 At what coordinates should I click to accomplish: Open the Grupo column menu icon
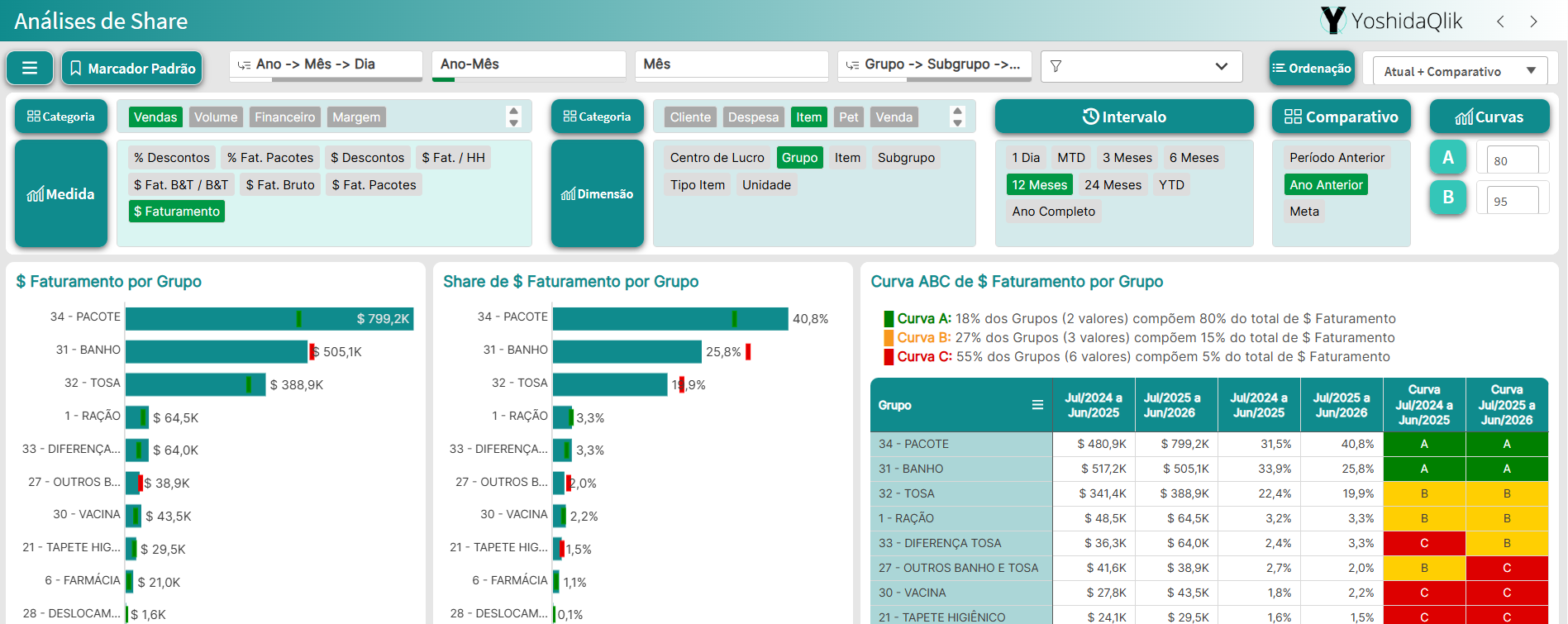1037,405
